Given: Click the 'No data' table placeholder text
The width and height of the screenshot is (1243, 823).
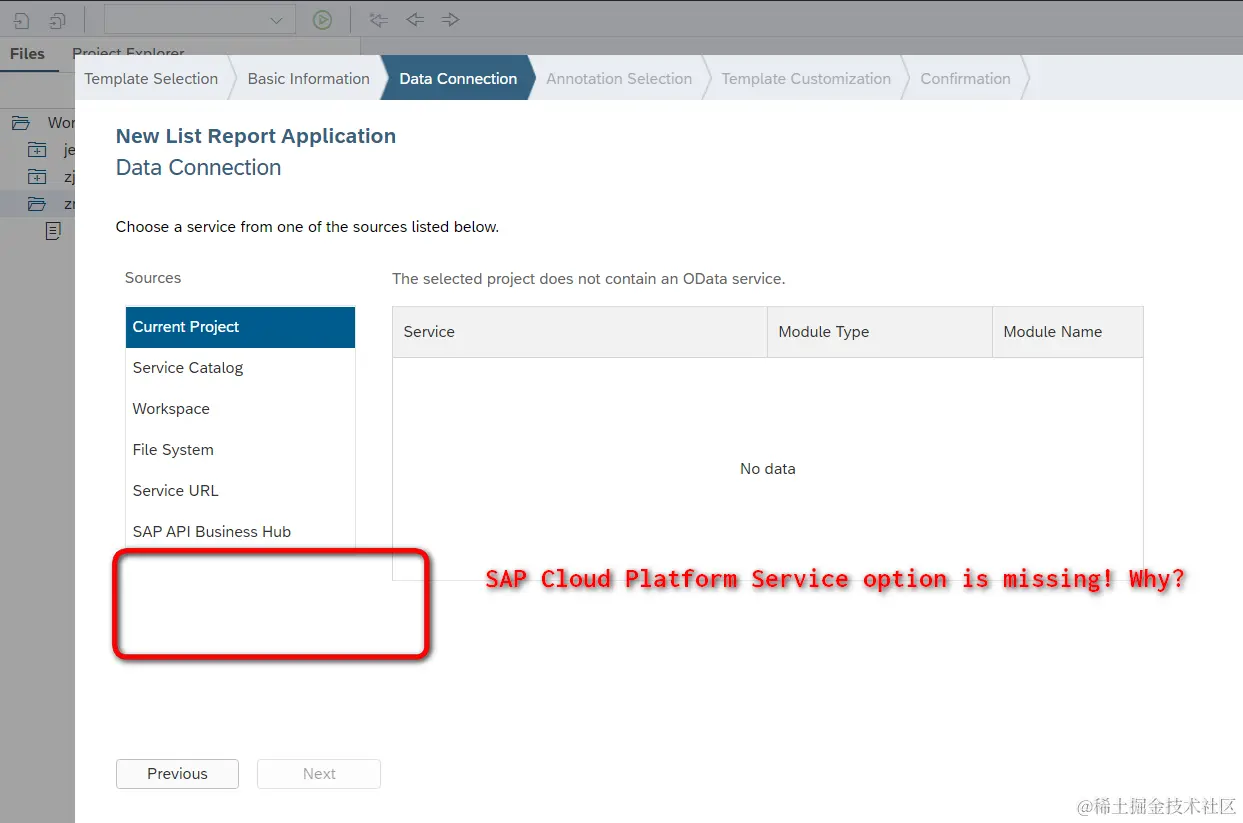Looking at the screenshot, I should tap(768, 469).
